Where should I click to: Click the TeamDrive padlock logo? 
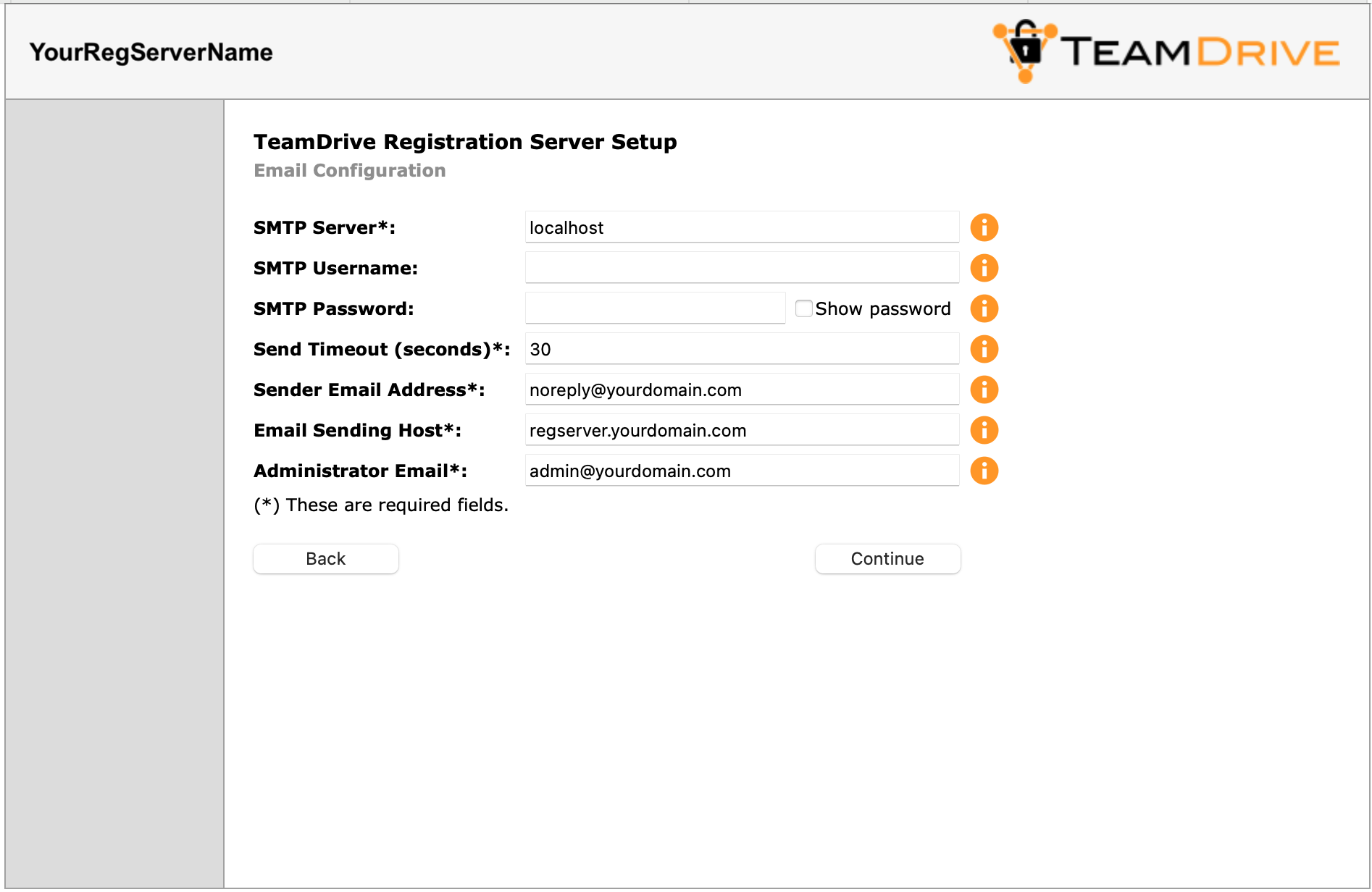tap(1024, 49)
